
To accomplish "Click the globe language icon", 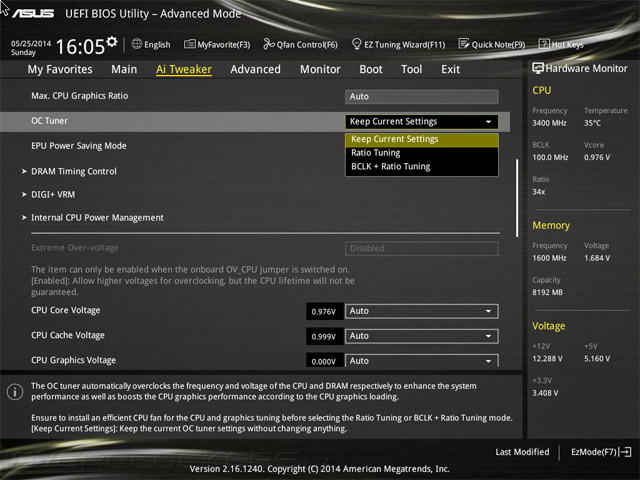I will coord(137,44).
